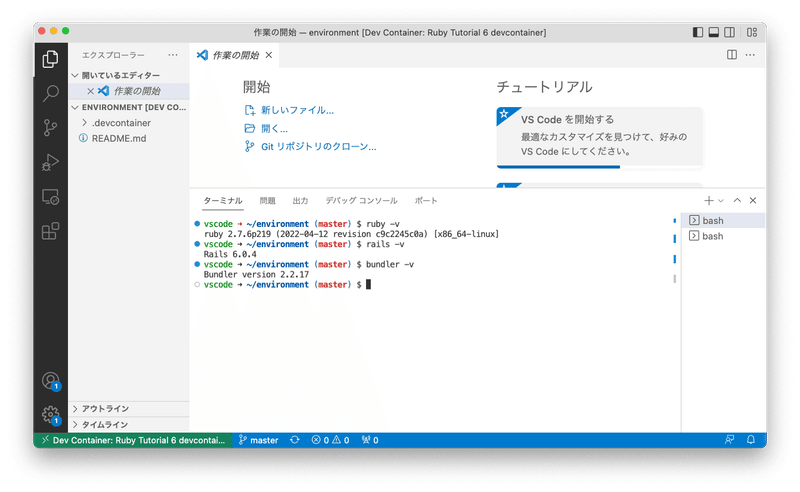Viewport: 800px width, 492px height.
Task: Click the master branch in status bar
Action: [x=259, y=440]
